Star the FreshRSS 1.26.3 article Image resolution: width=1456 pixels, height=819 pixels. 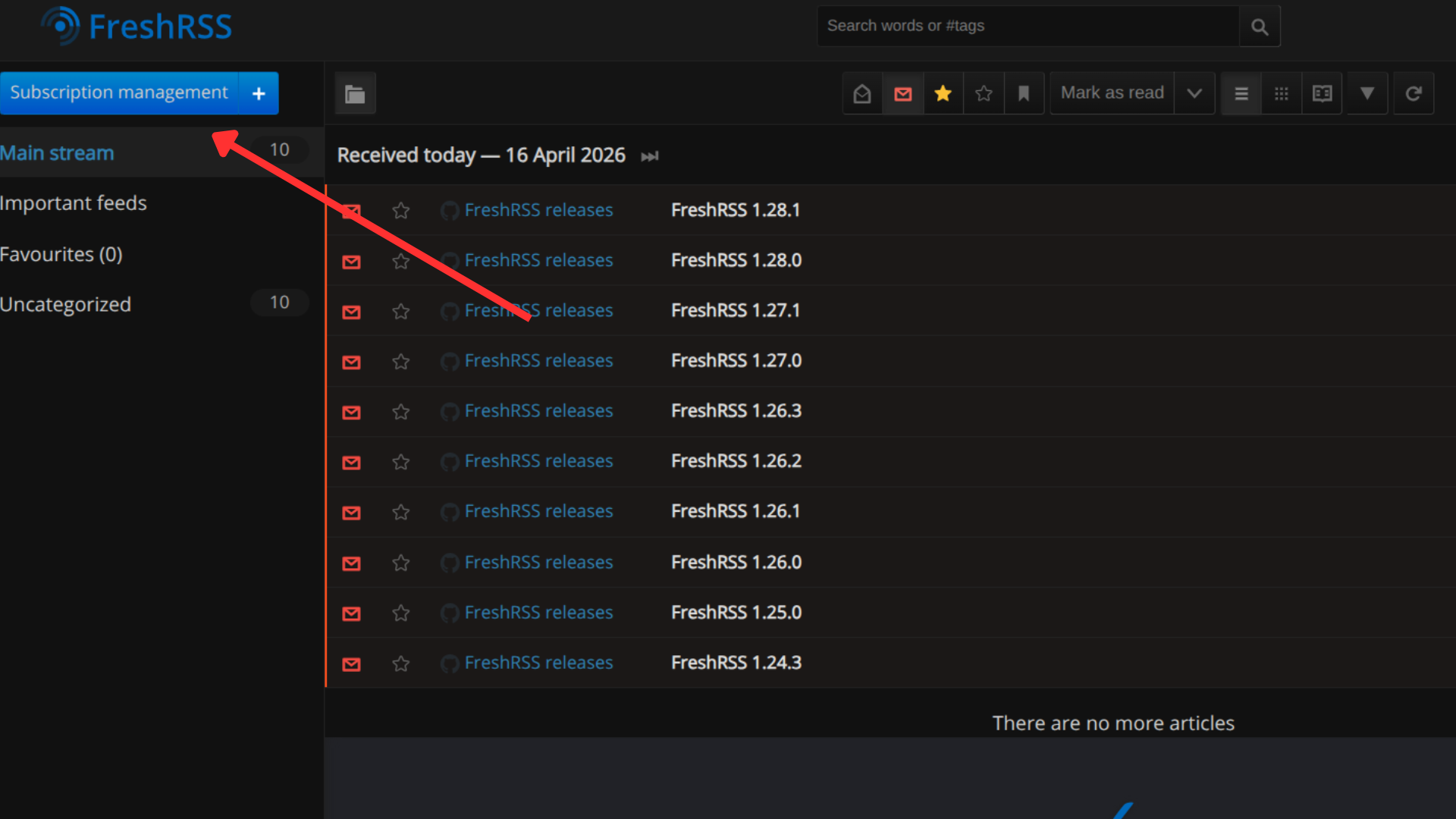coord(401,411)
